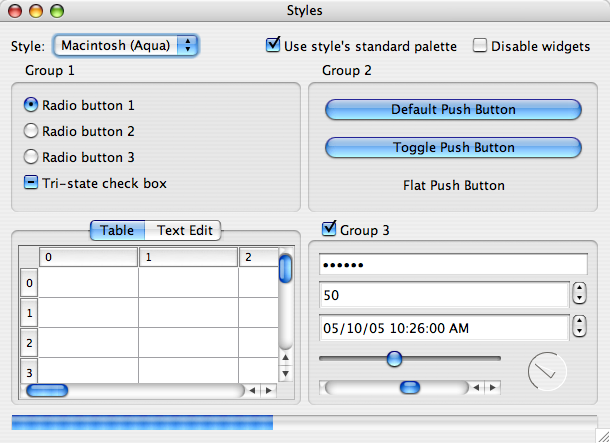Open the Style combo box dropdown
Image resolution: width=610 pixels, height=443 pixels.
(x=126, y=45)
